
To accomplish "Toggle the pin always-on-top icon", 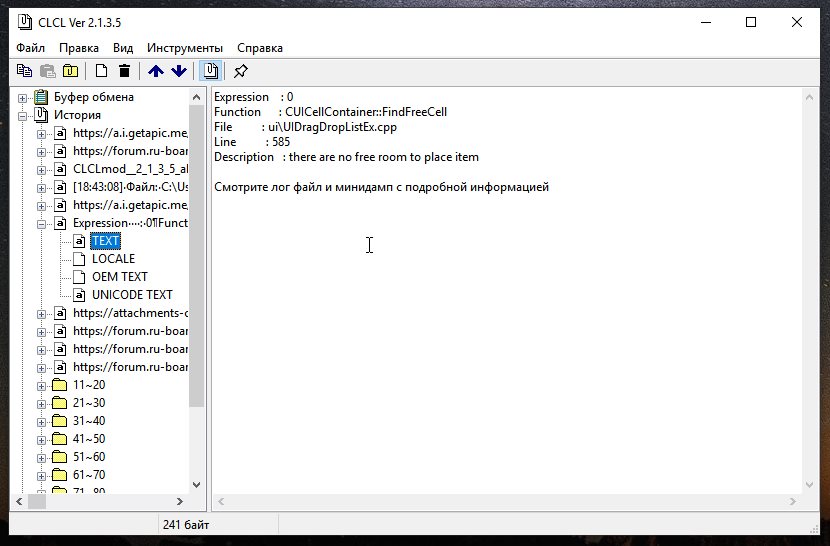I will tap(241, 71).
